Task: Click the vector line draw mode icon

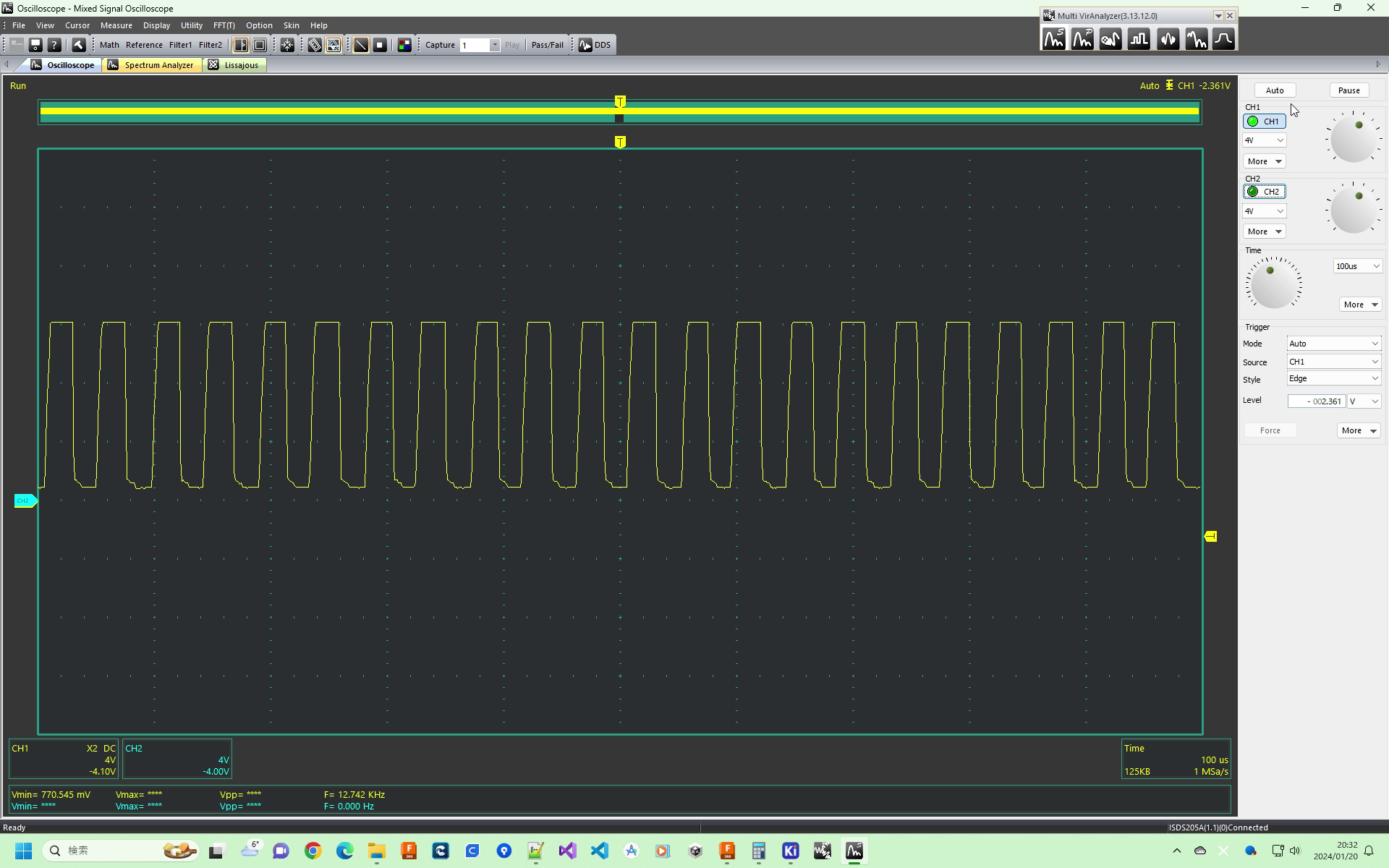Action: [360, 45]
